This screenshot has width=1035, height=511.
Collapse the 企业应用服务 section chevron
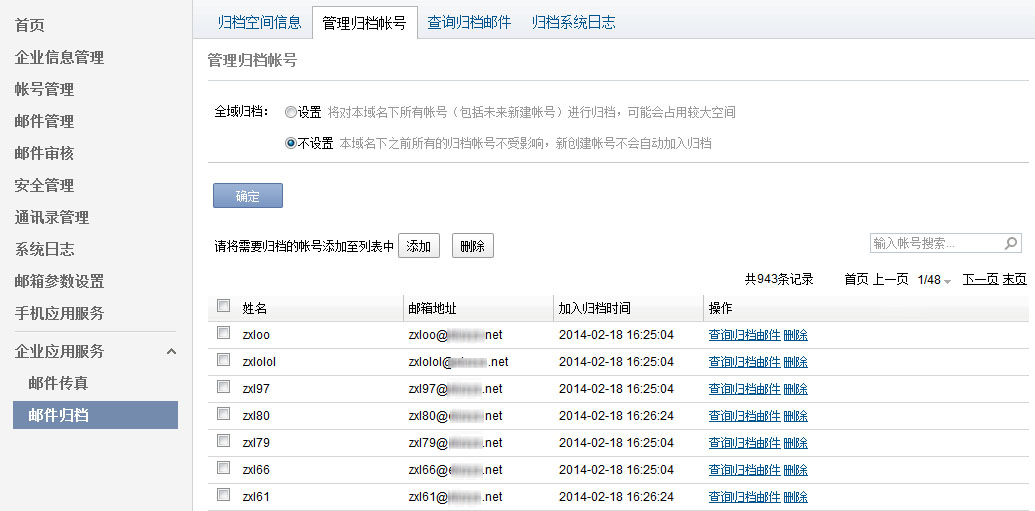171,351
